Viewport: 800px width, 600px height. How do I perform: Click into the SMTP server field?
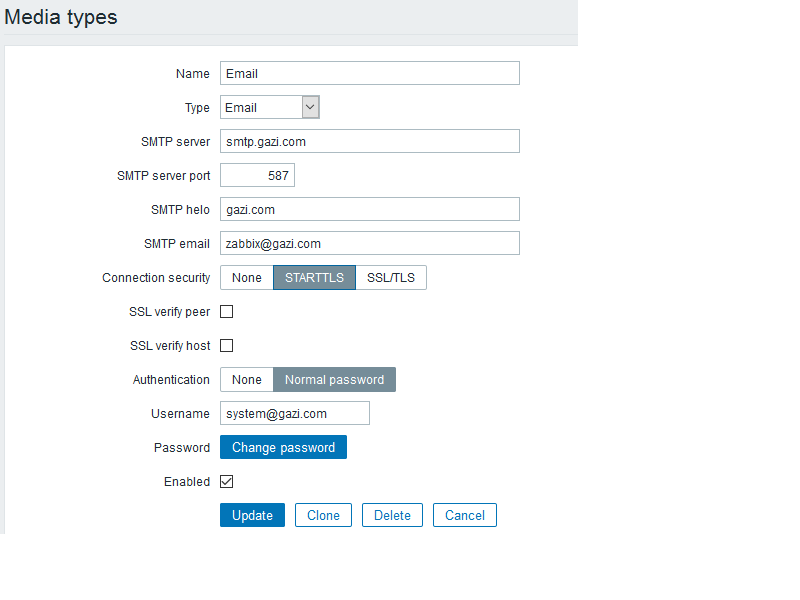coord(369,141)
